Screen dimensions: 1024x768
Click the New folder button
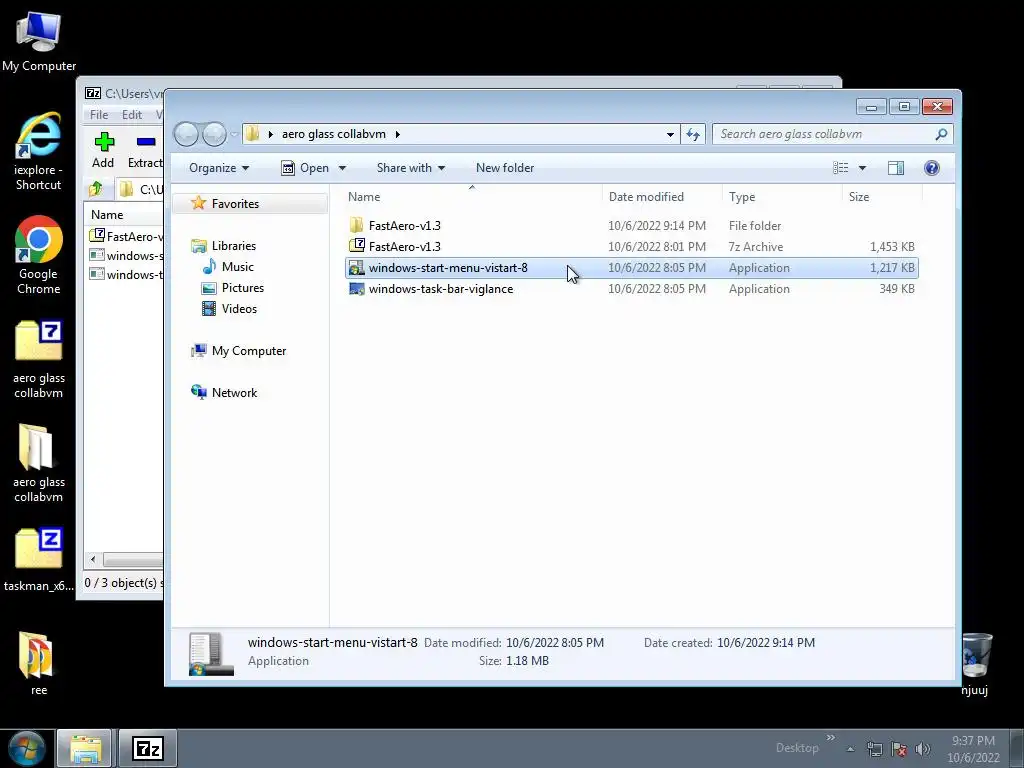pos(505,168)
